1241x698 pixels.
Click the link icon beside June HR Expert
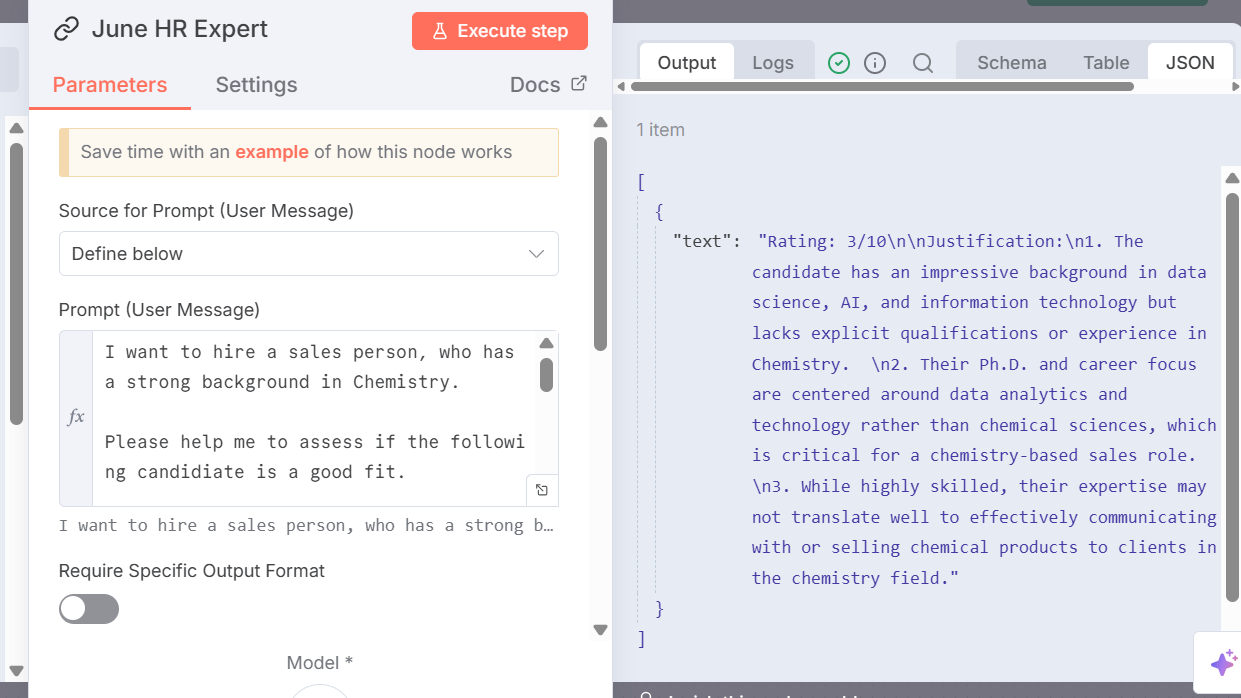pos(66,29)
